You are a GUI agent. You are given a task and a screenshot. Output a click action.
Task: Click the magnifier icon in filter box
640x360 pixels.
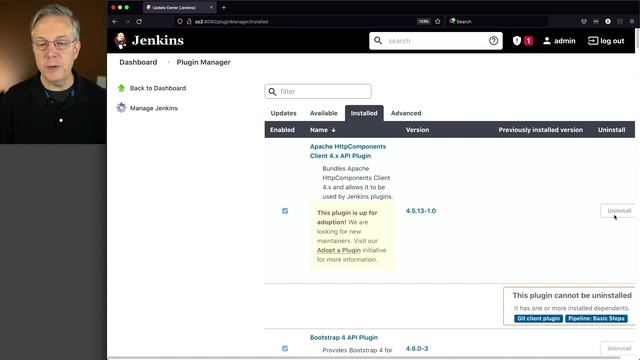273,91
